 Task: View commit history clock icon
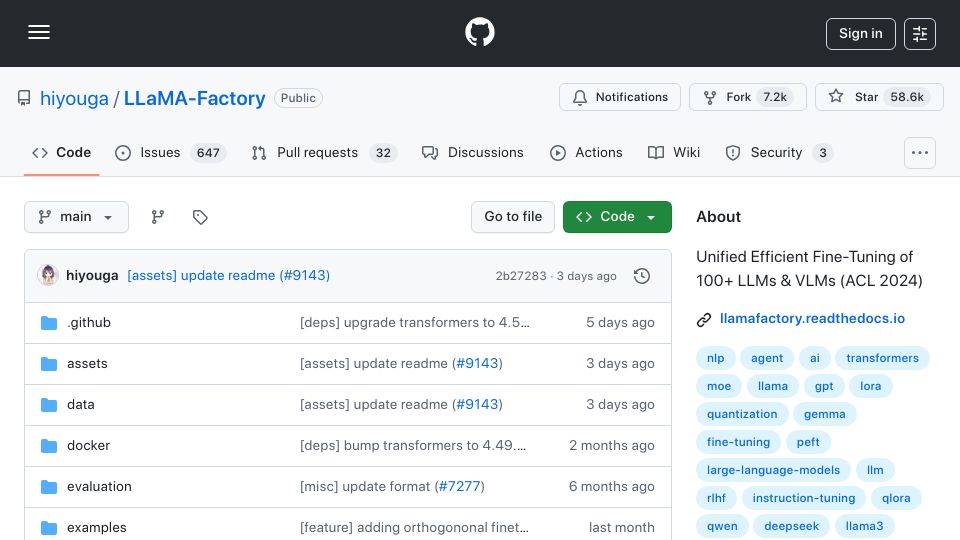point(642,276)
